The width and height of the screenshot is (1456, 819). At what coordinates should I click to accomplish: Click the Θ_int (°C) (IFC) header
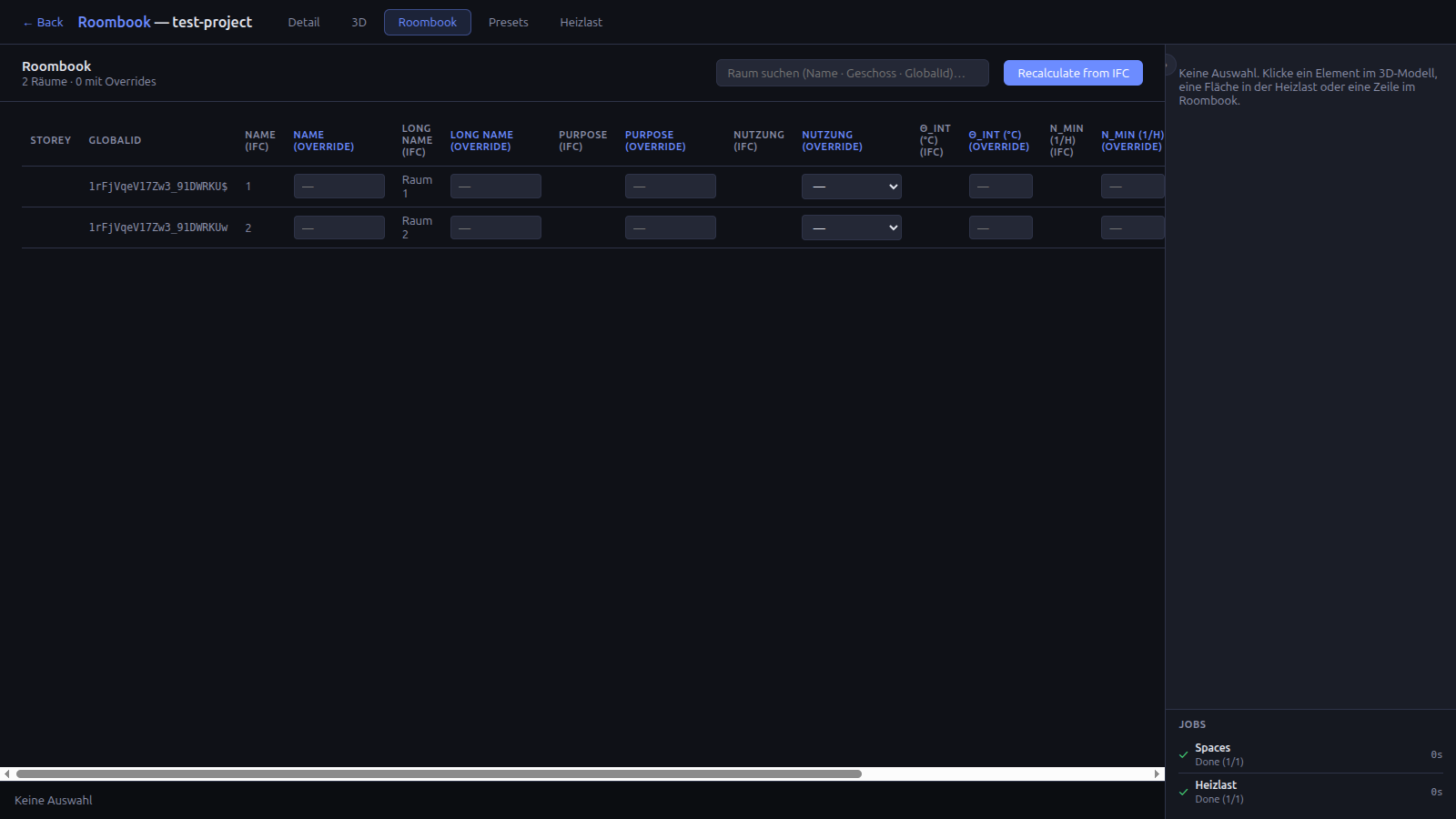(x=935, y=140)
